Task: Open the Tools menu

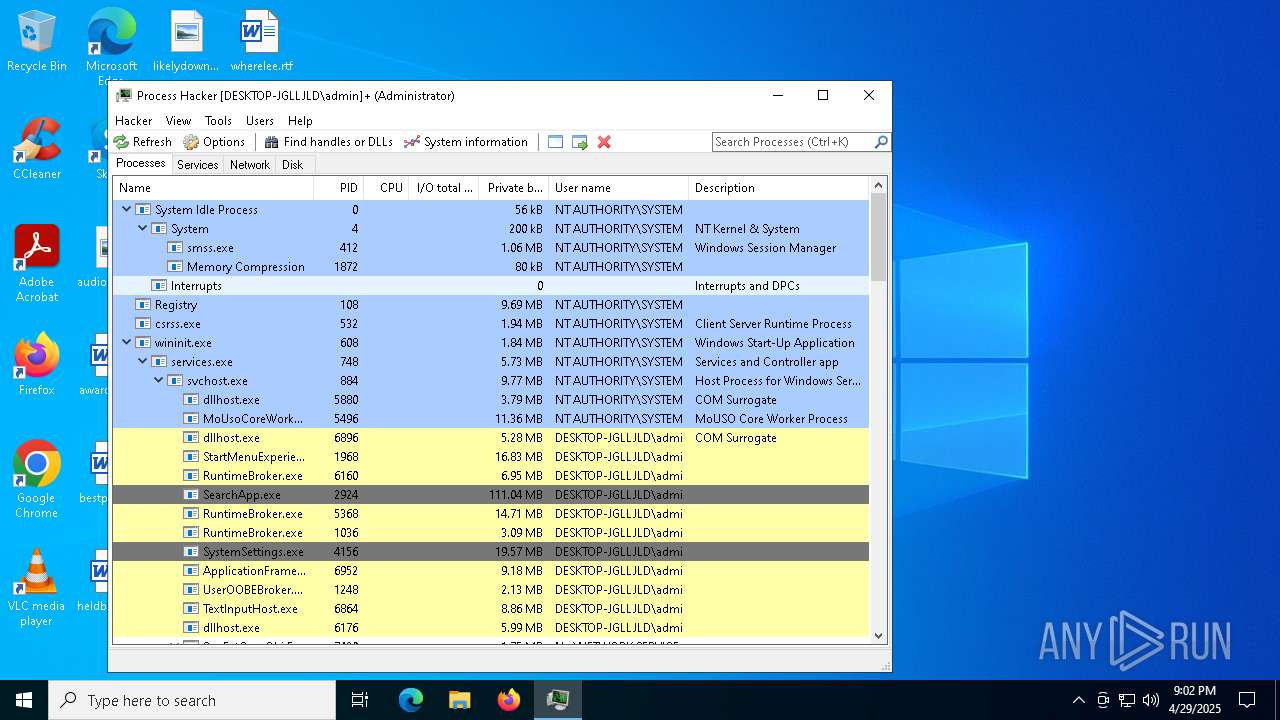Action: (x=218, y=121)
